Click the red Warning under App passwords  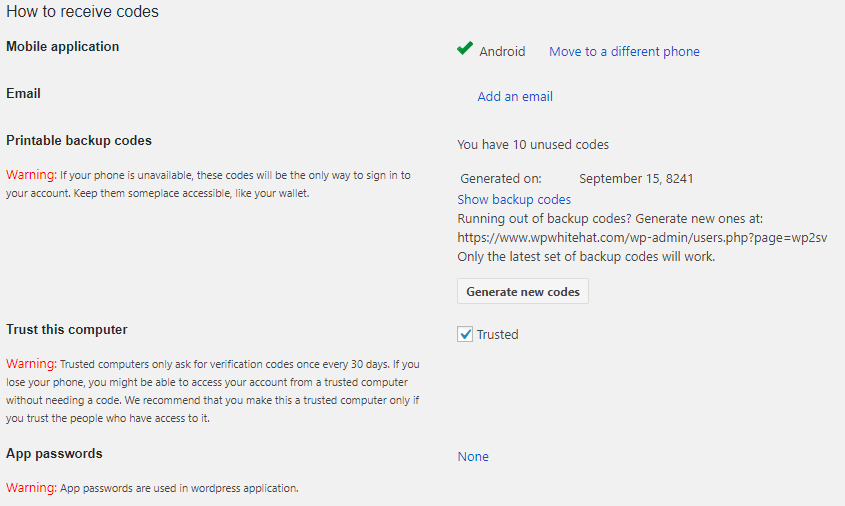click(30, 488)
